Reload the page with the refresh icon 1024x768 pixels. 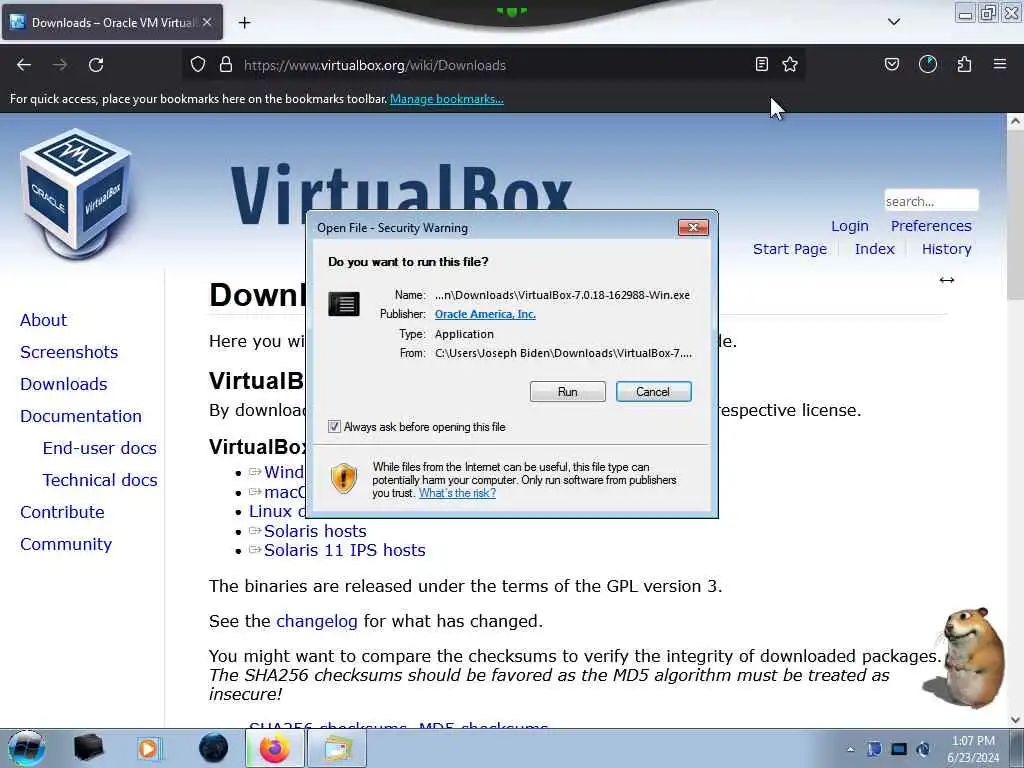(96, 65)
